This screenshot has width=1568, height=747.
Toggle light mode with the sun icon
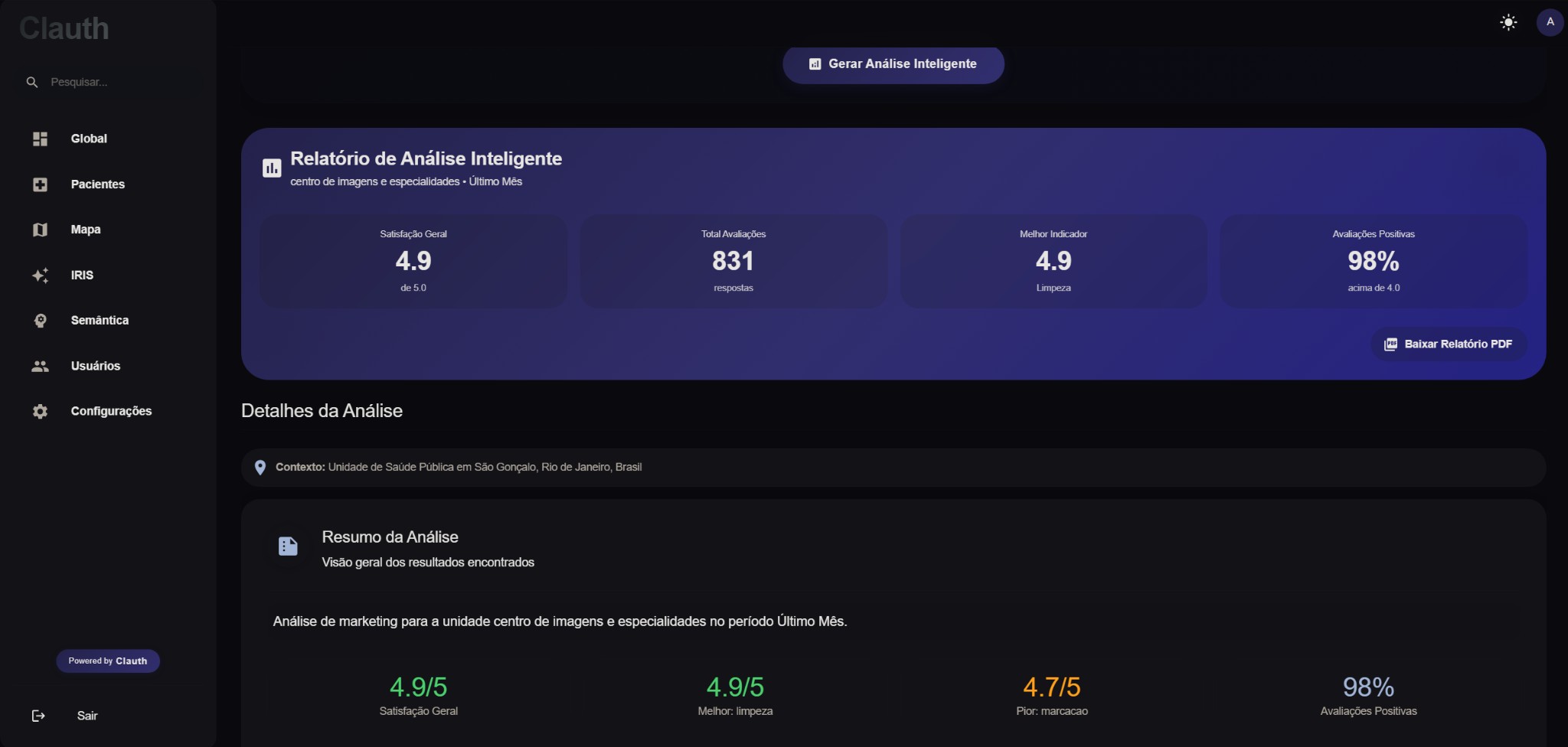pos(1508,22)
